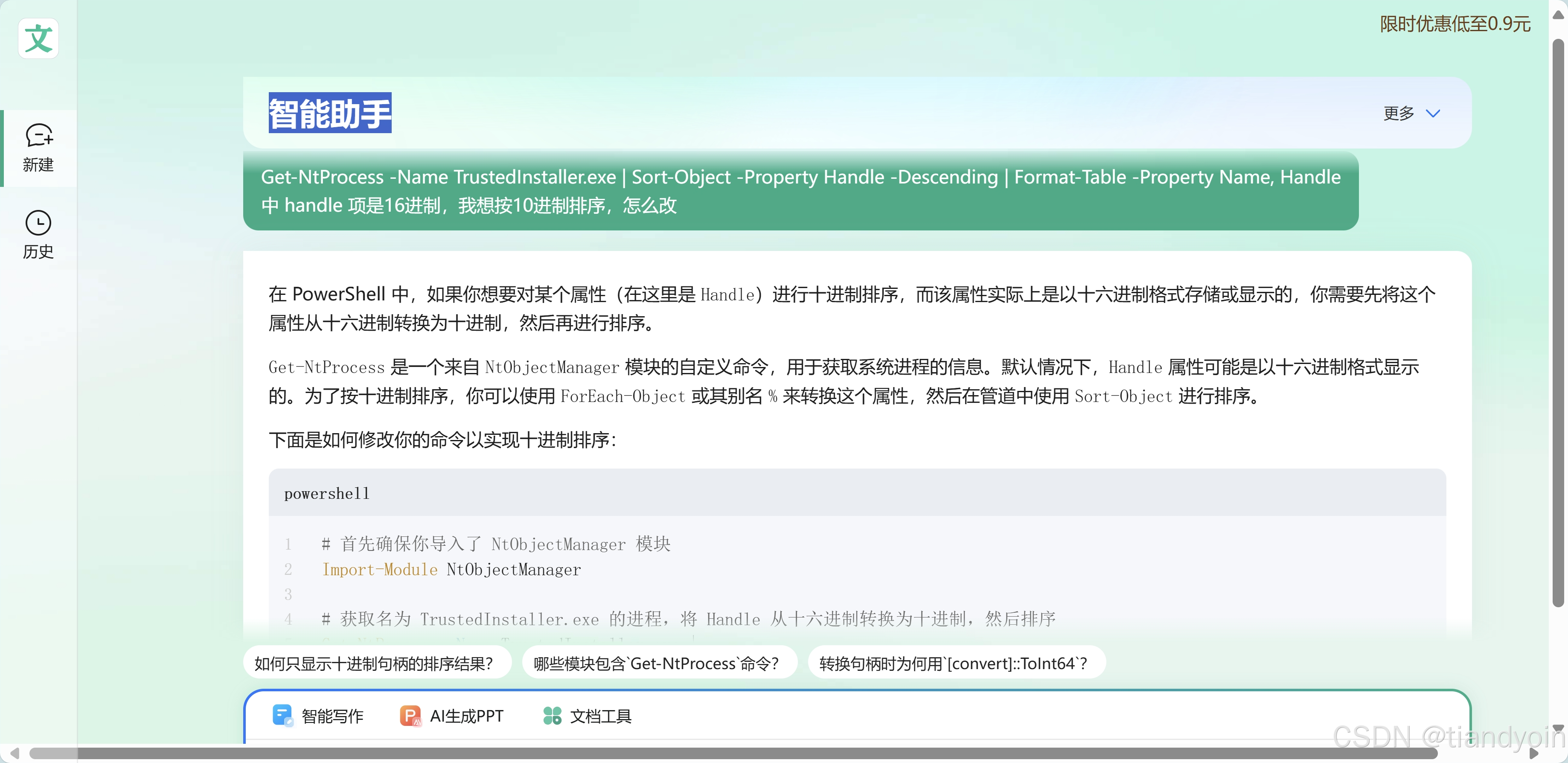
Task: Click the Import-Module NtObjectManager code line
Action: click(x=451, y=569)
